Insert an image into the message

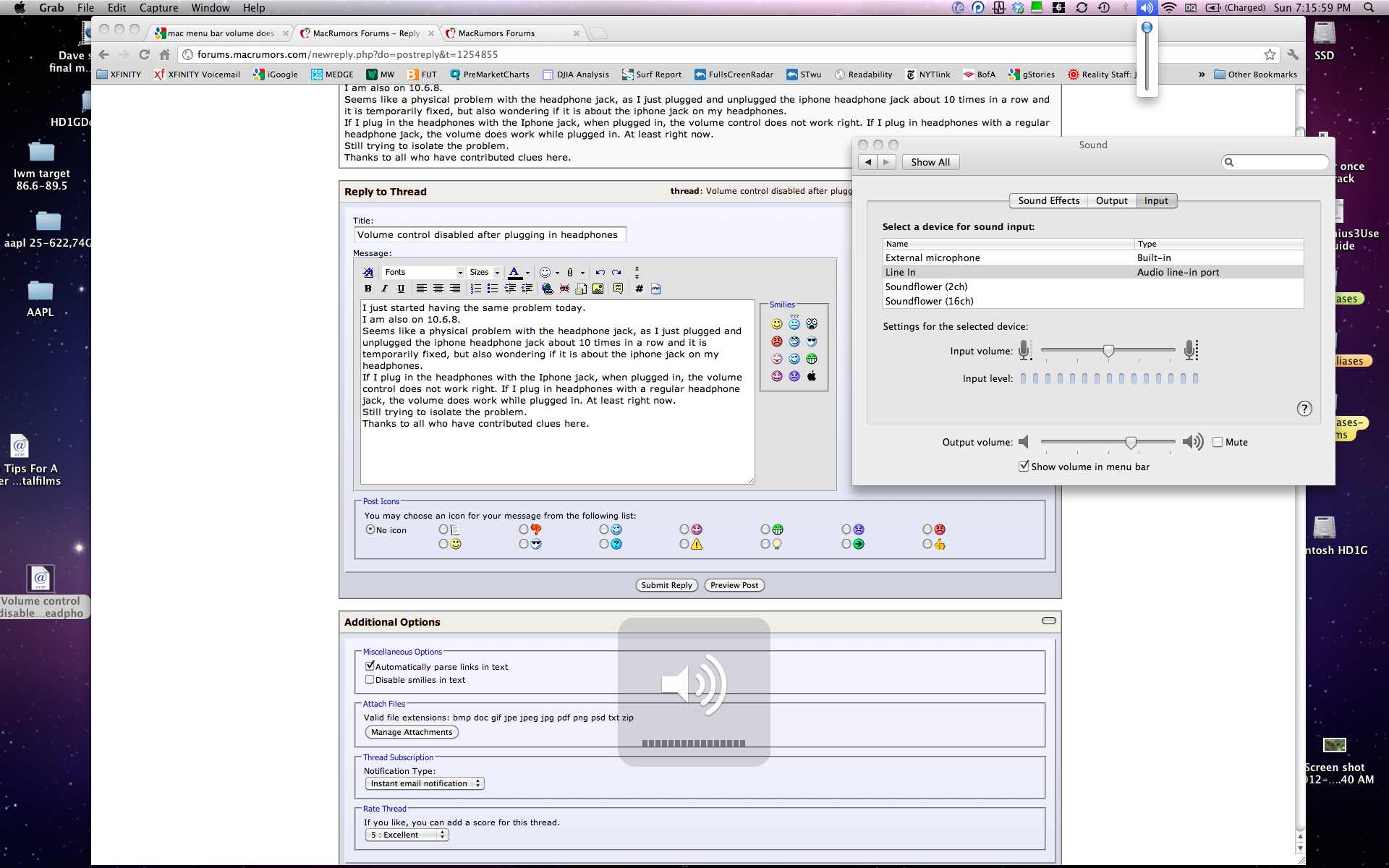click(598, 289)
